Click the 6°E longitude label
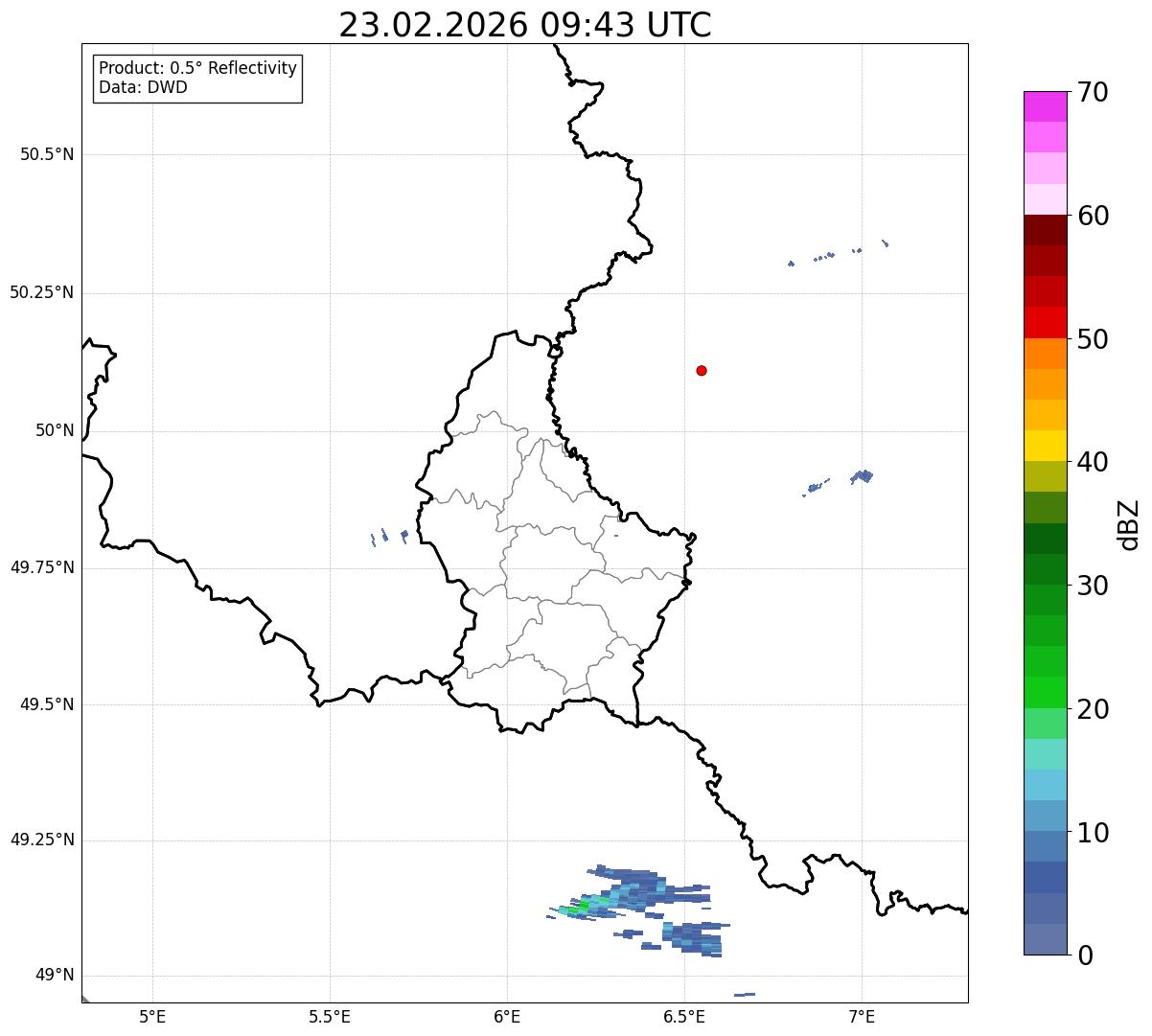This screenshot has width=1152, height=1036. (507, 1016)
